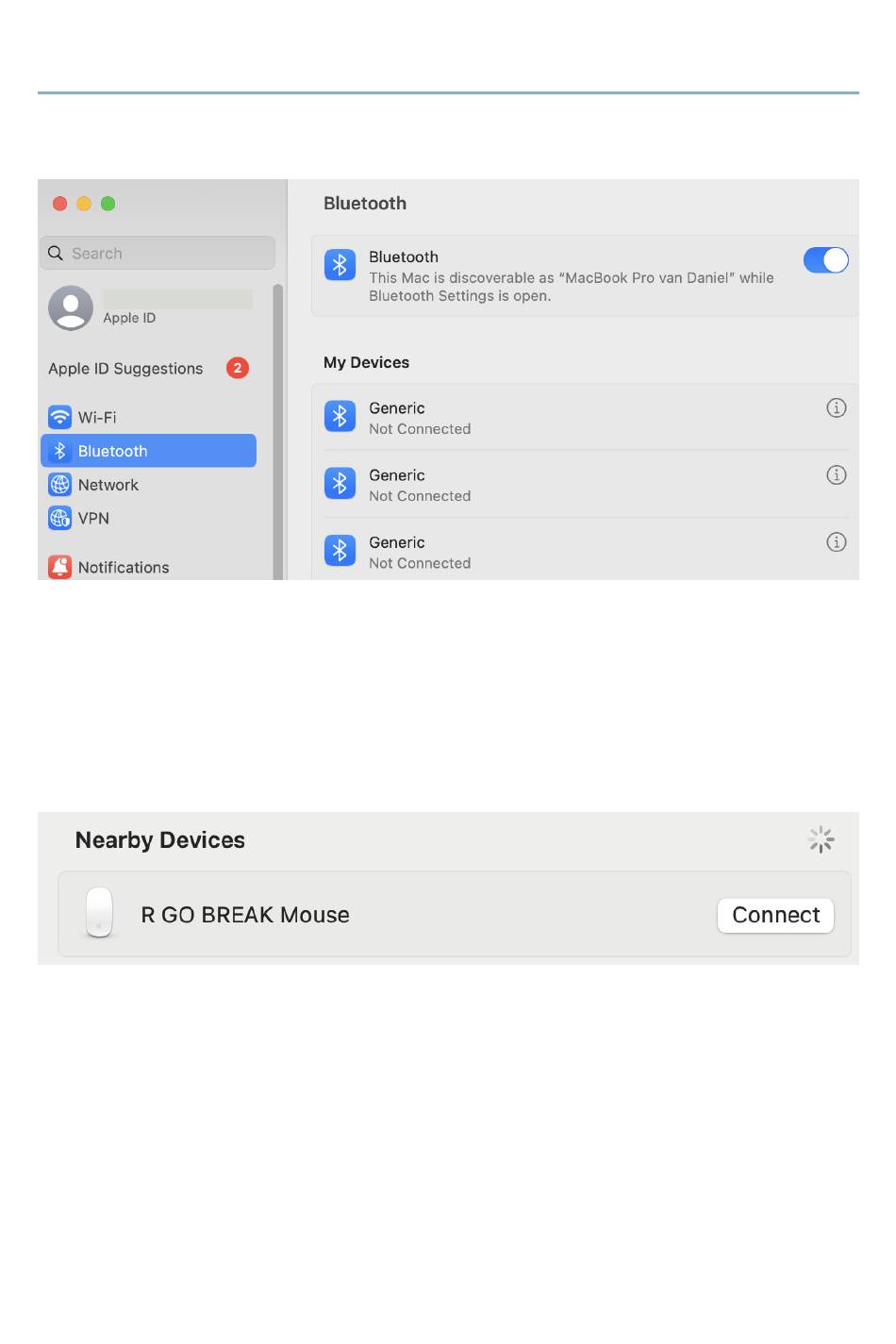896x1344 pixels.
Task: Connect to R GO BREAK Mouse
Action: pyautogui.click(x=775, y=915)
